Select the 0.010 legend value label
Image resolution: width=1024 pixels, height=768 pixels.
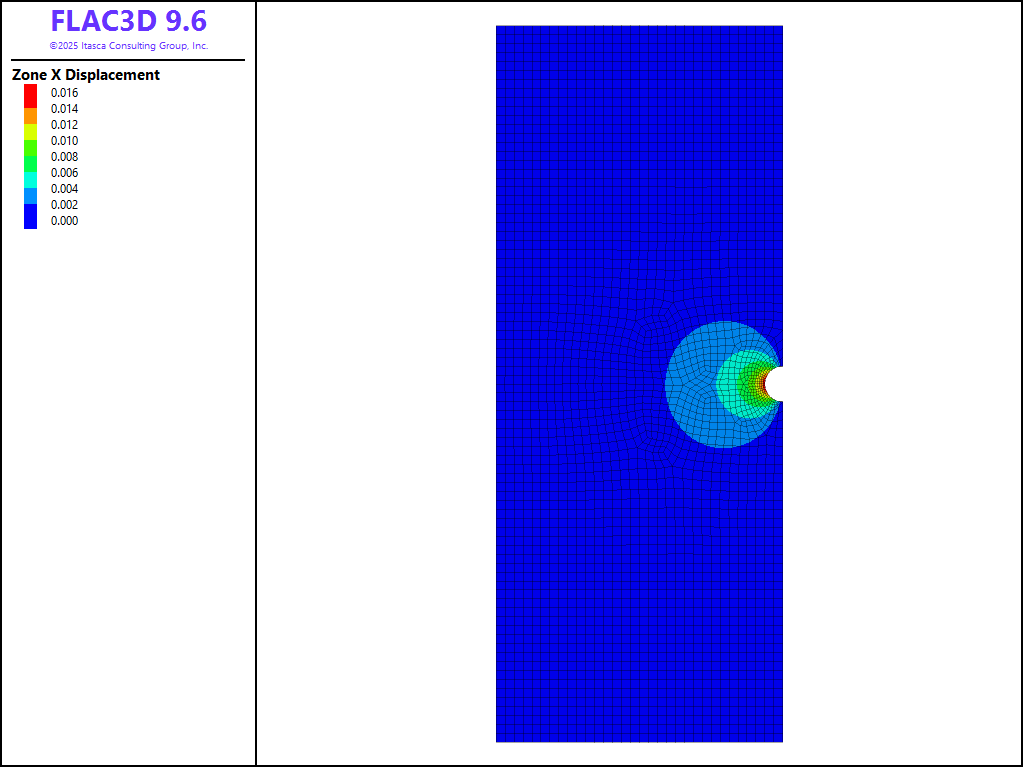point(64,141)
